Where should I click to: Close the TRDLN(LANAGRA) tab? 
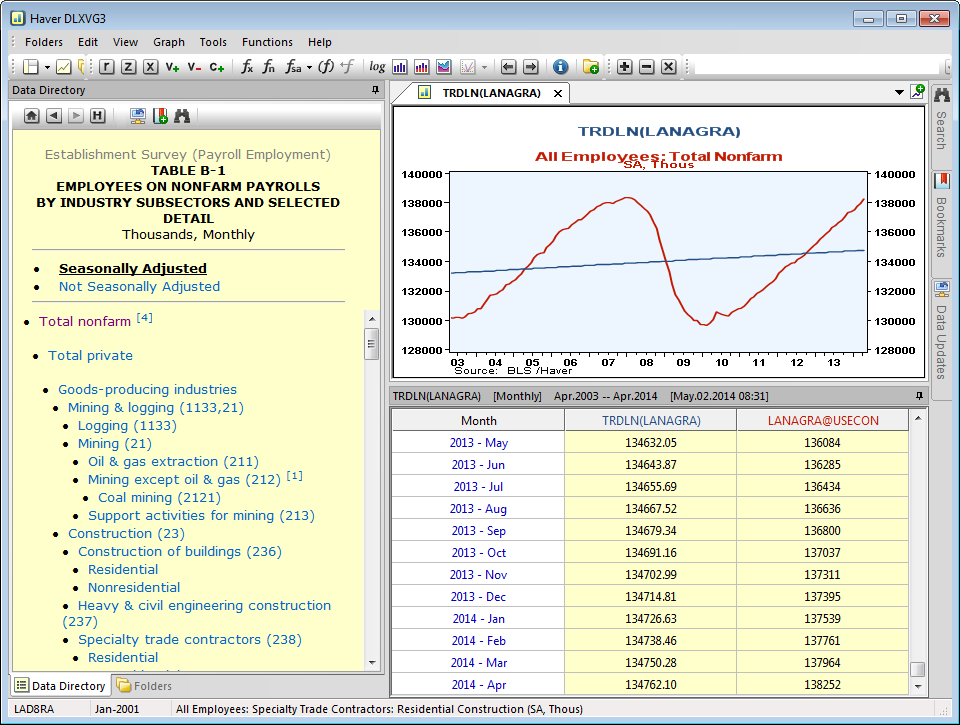(x=558, y=93)
